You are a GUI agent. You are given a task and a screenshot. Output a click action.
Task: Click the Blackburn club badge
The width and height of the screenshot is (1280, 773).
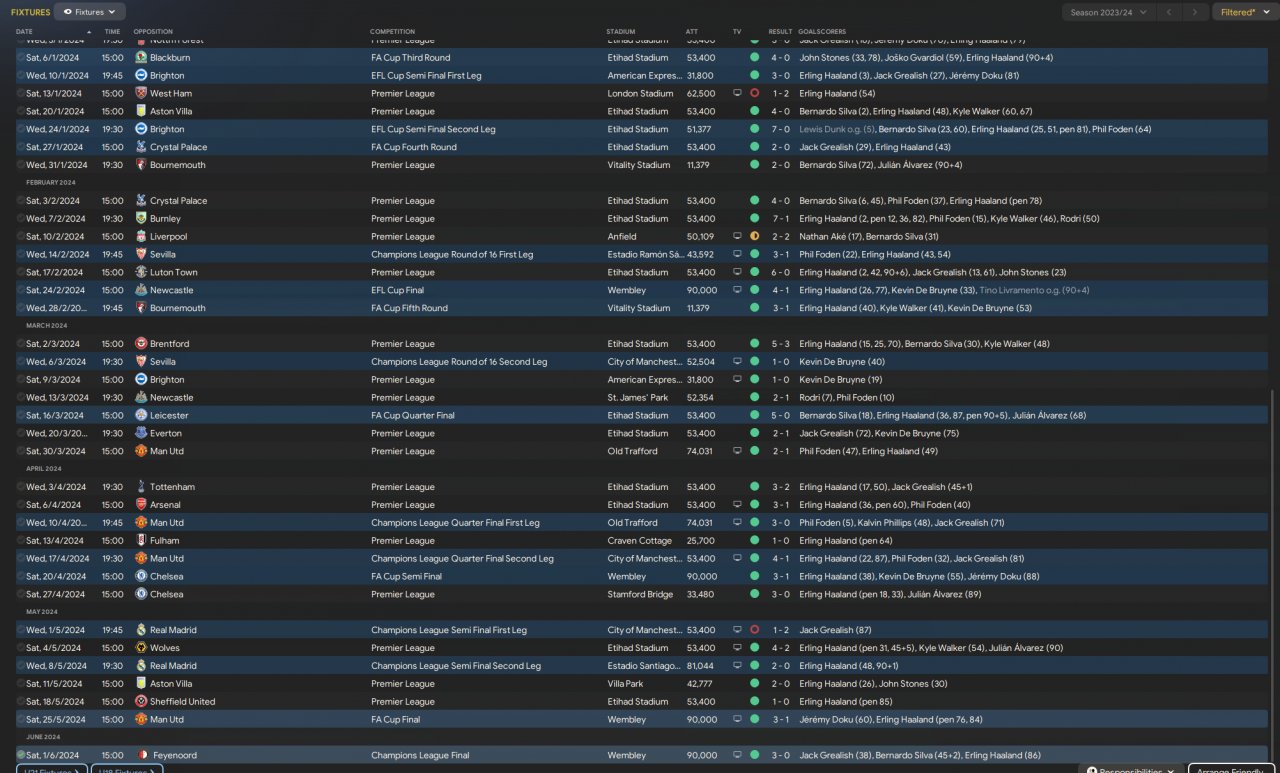coord(141,58)
